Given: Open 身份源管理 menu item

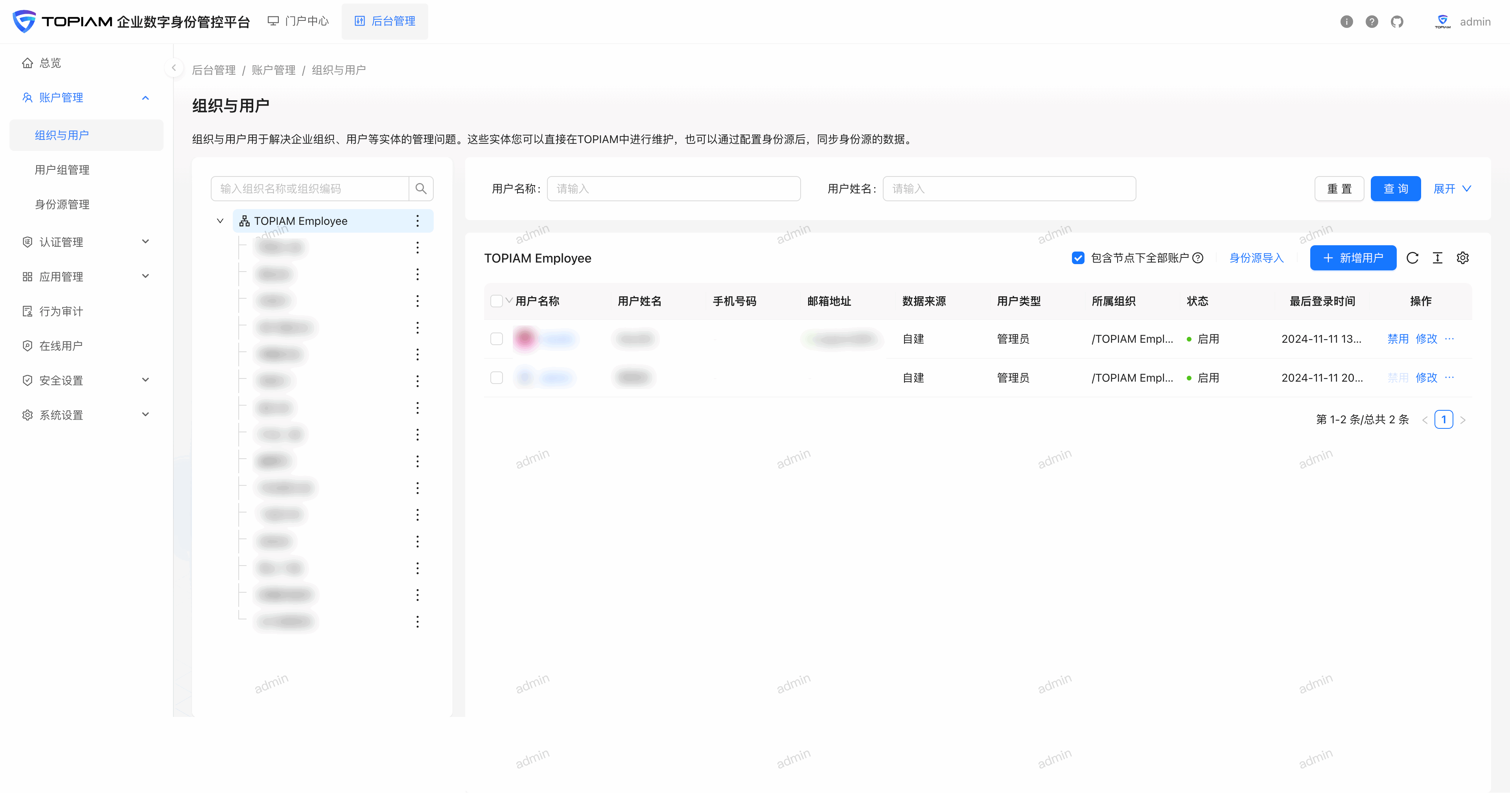Looking at the screenshot, I should click(x=86, y=204).
